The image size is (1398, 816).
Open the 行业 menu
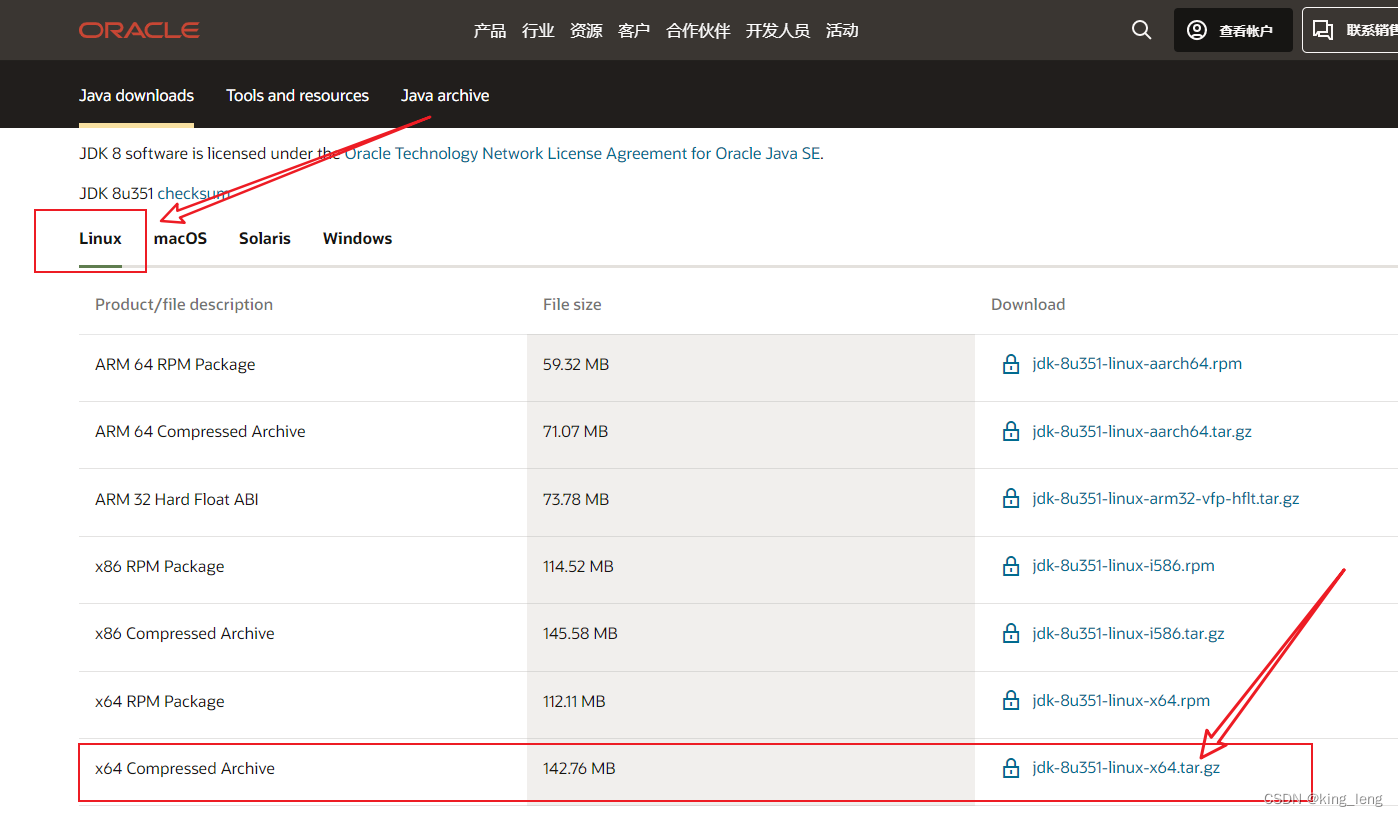coord(538,31)
